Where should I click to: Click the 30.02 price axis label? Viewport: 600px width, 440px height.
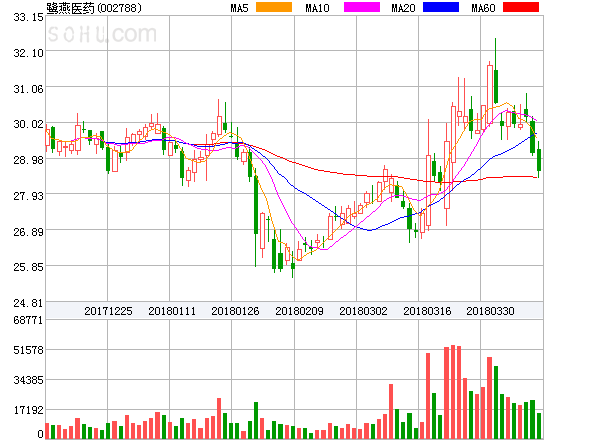pyautogui.click(x=28, y=124)
